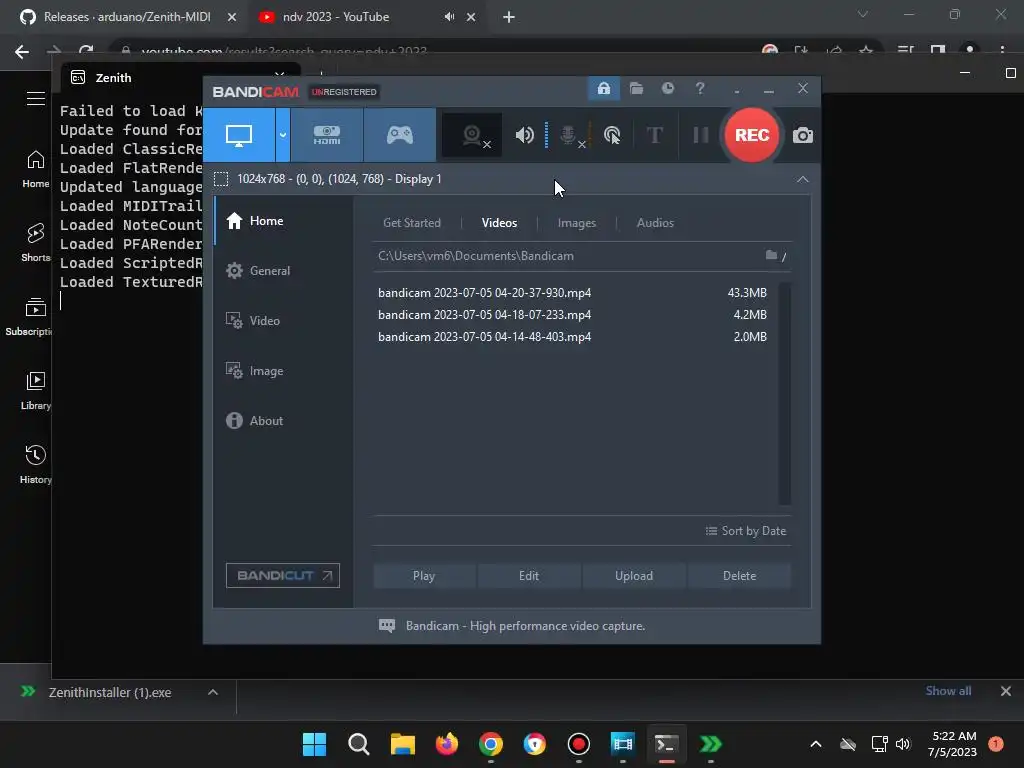Viewport: 1024px width, 768px height.
Task: Select bandicam 2023-07-05 04-14-48-403.mp4
Action: pos(572,337)
